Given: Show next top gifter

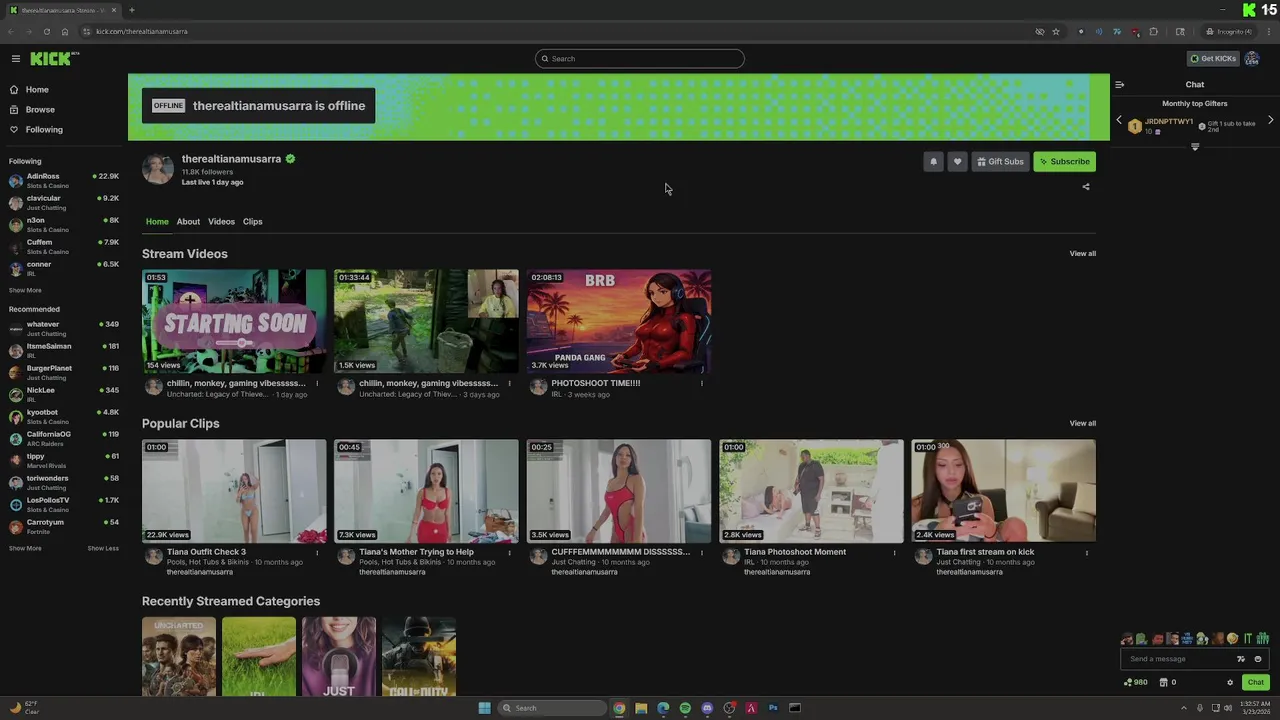Looking at the screenshot, I should tap(1271, 120).
